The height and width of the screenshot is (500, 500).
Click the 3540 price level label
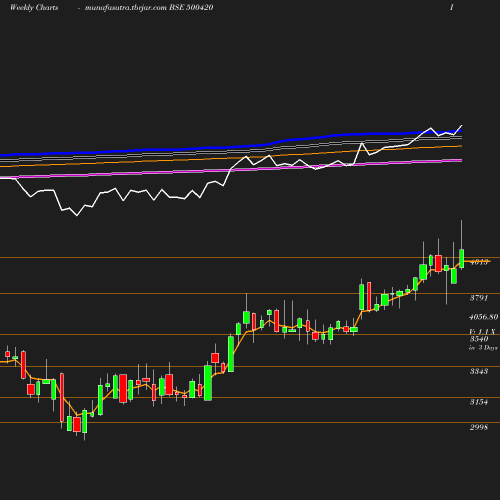coord(479,339)
